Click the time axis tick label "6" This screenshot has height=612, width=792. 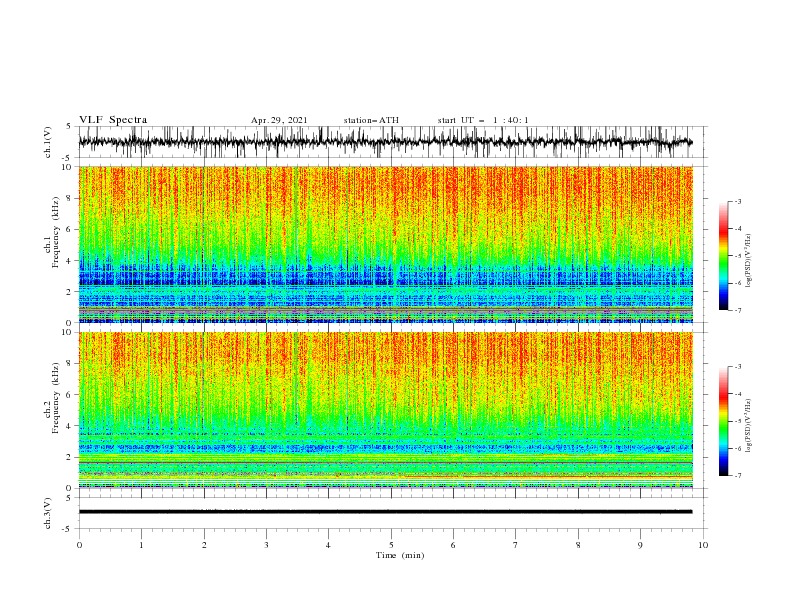click(x=453, y=545)
